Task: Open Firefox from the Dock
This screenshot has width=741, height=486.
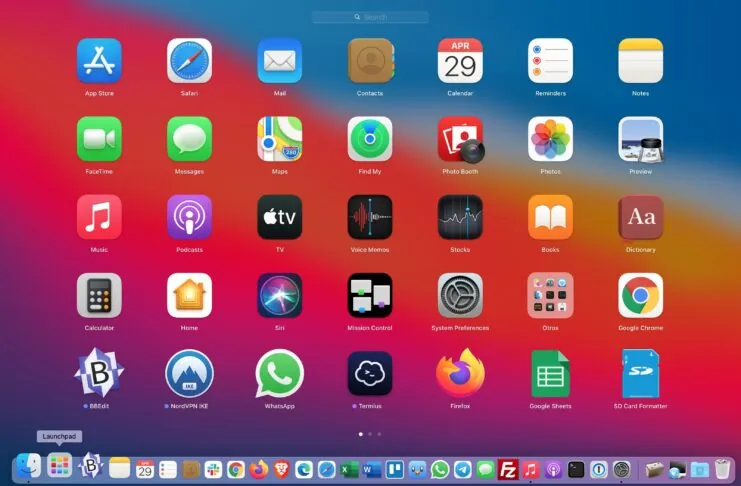Action: [258, 469]
